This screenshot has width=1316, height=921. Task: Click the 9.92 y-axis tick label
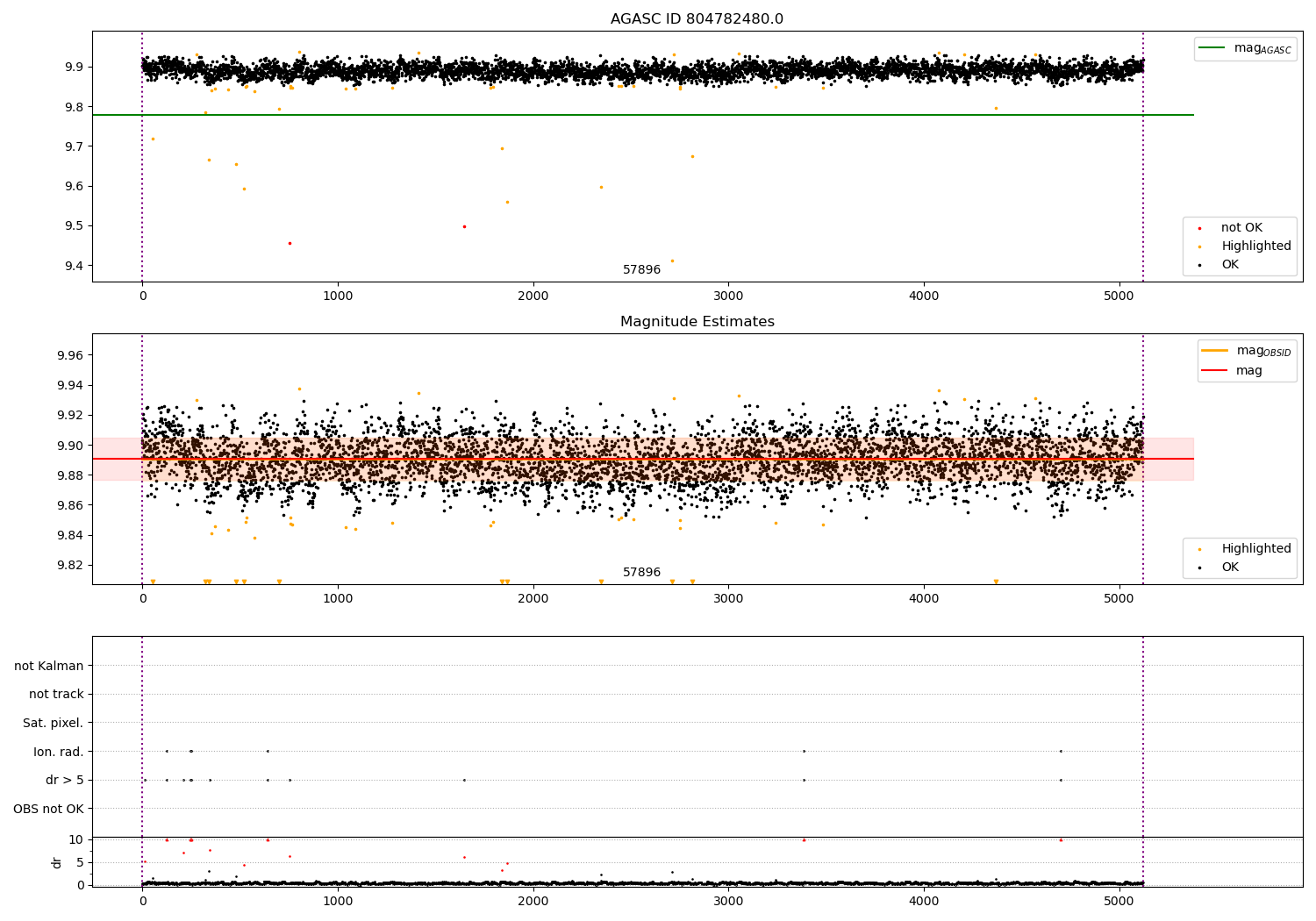click(x=70, y=415)
